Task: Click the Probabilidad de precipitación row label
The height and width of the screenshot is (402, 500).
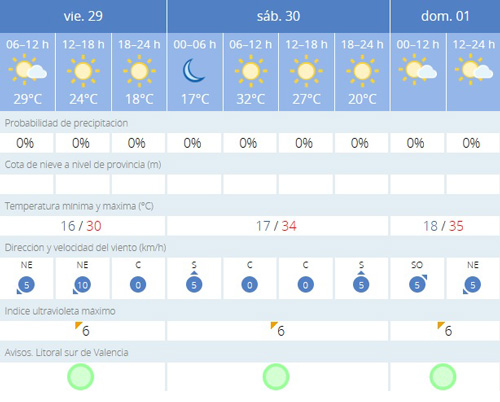Action: coord(66,123)
